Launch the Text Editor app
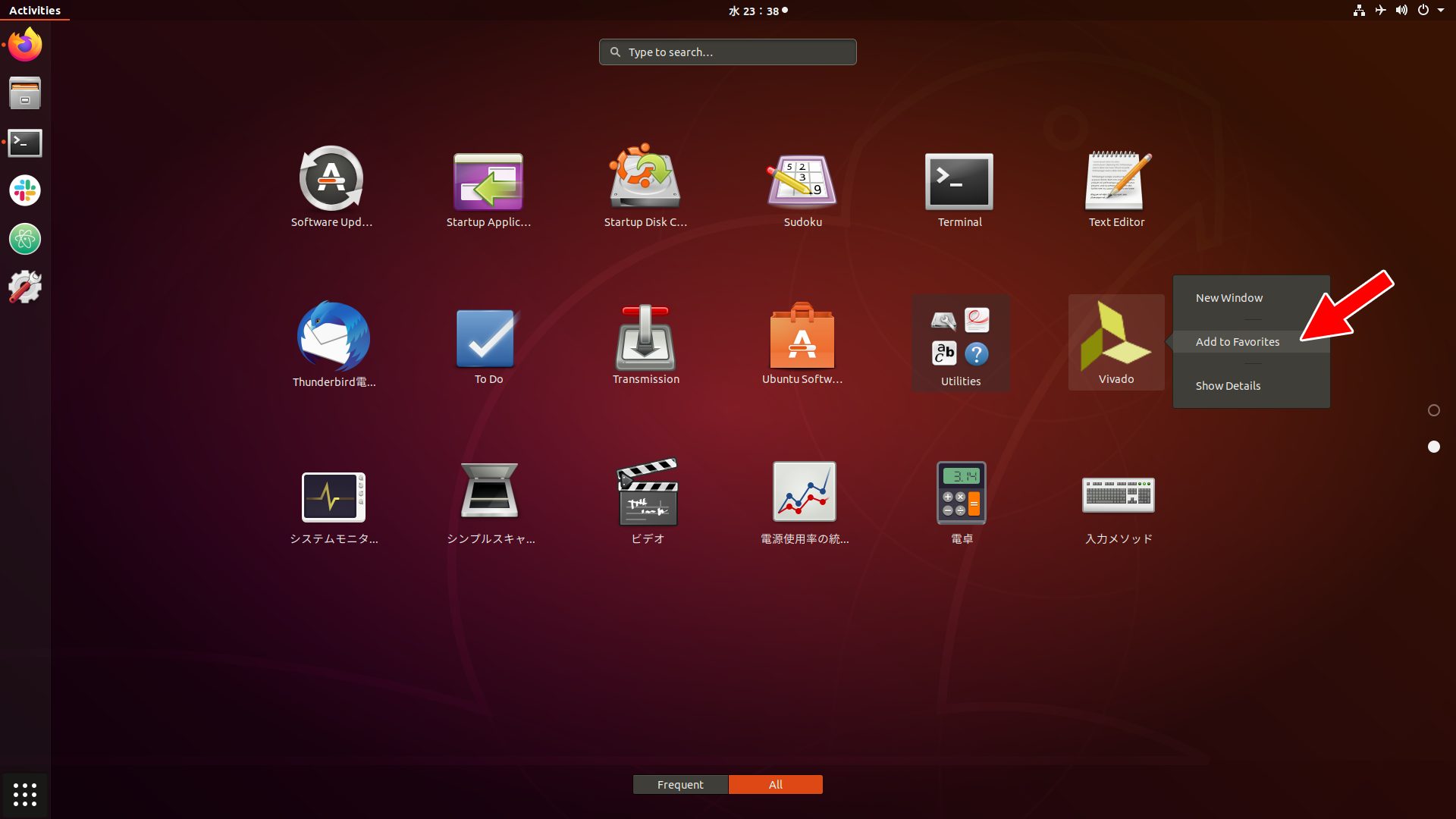1456x819 pixels. pyautogui.click(x=1116, y=182)
